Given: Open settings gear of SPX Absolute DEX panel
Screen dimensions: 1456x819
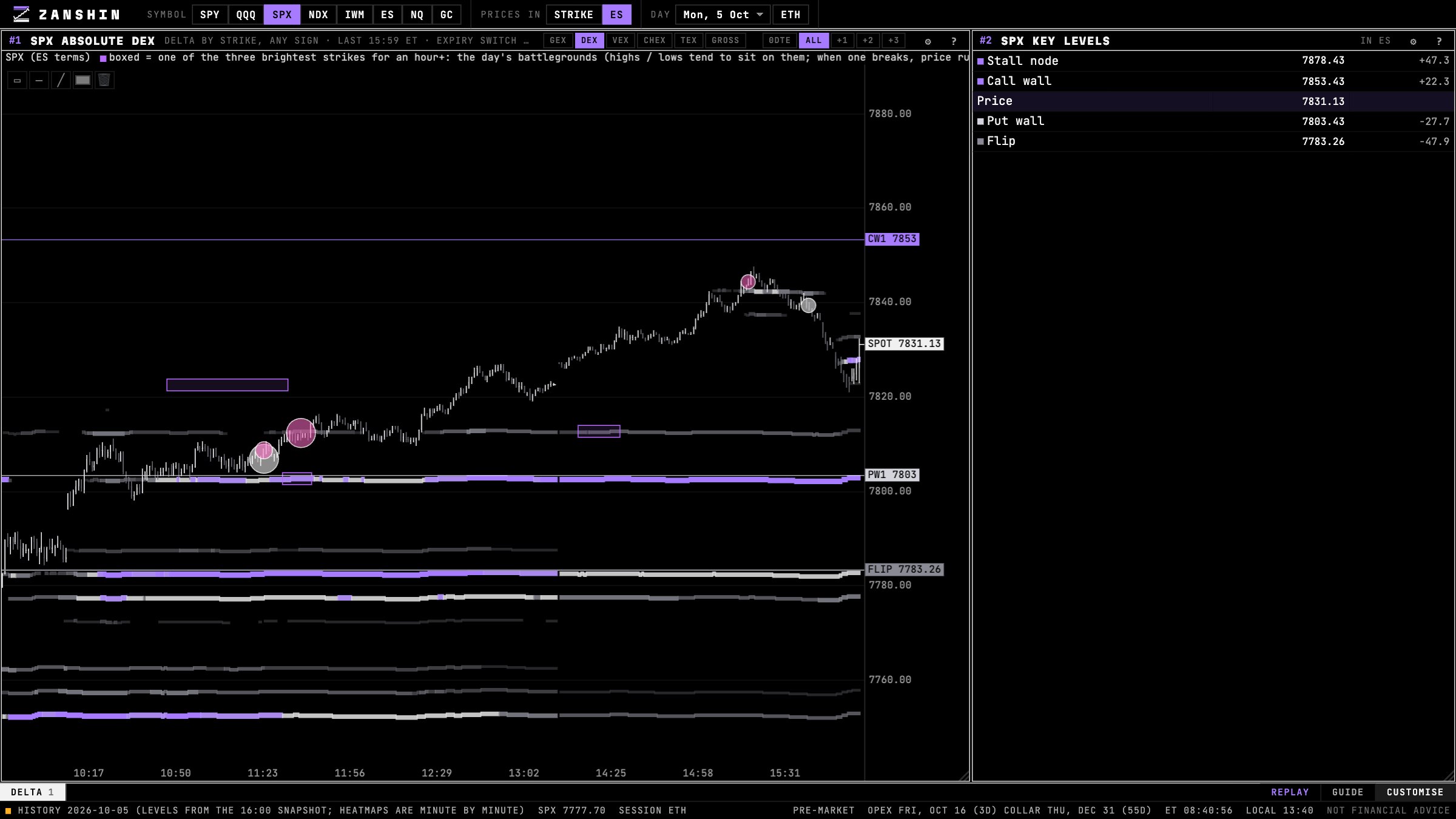Looking at the screenshot, I should [928, 41].
